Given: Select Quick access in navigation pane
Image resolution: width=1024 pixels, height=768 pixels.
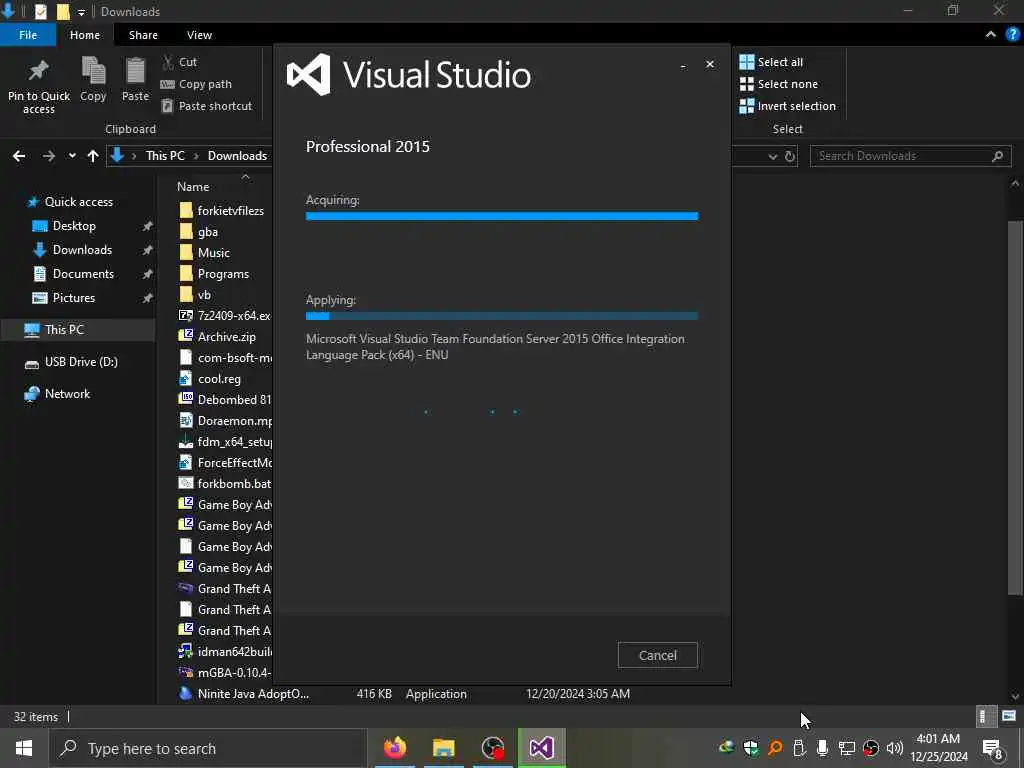Looking at the screenshot, I should [x=71, y=202].
